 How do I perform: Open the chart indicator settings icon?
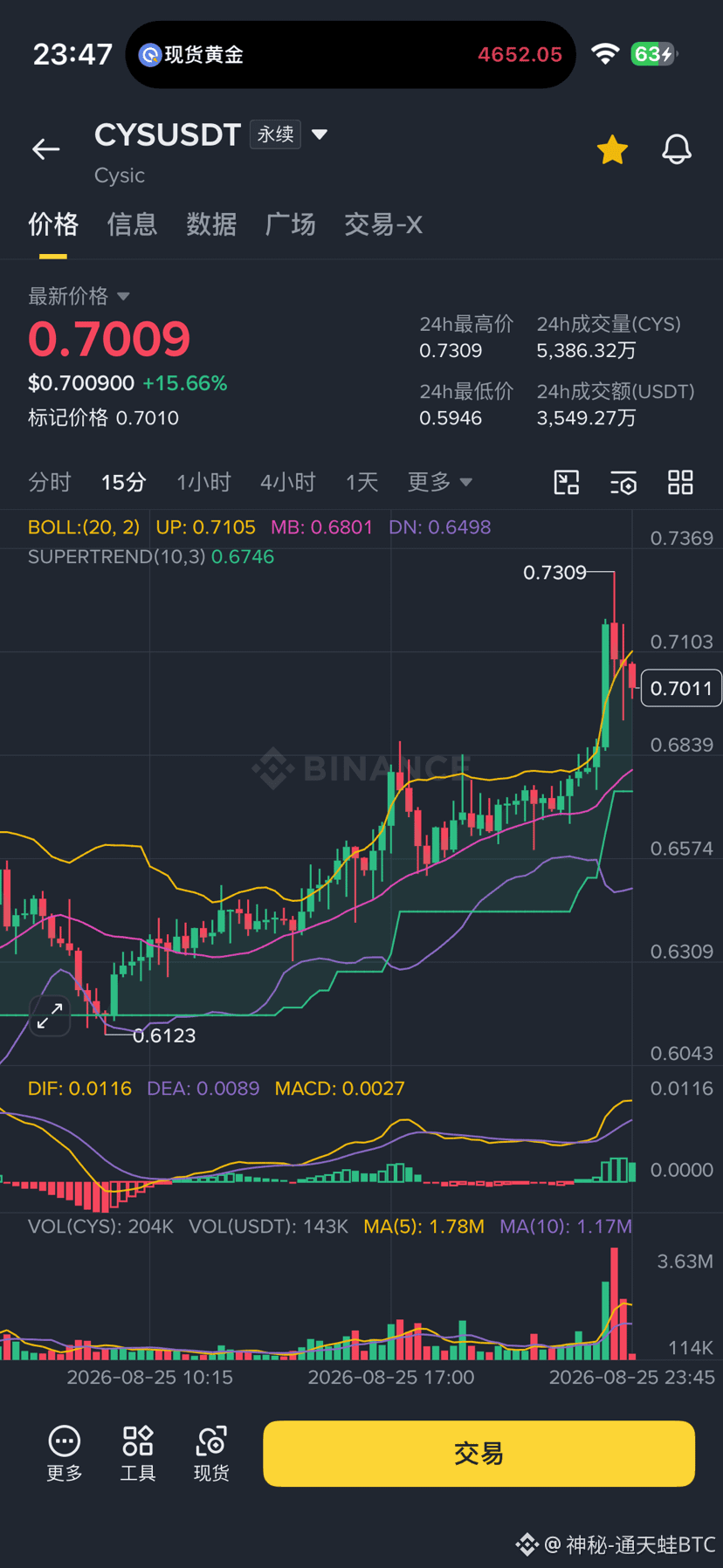(623, 482)
